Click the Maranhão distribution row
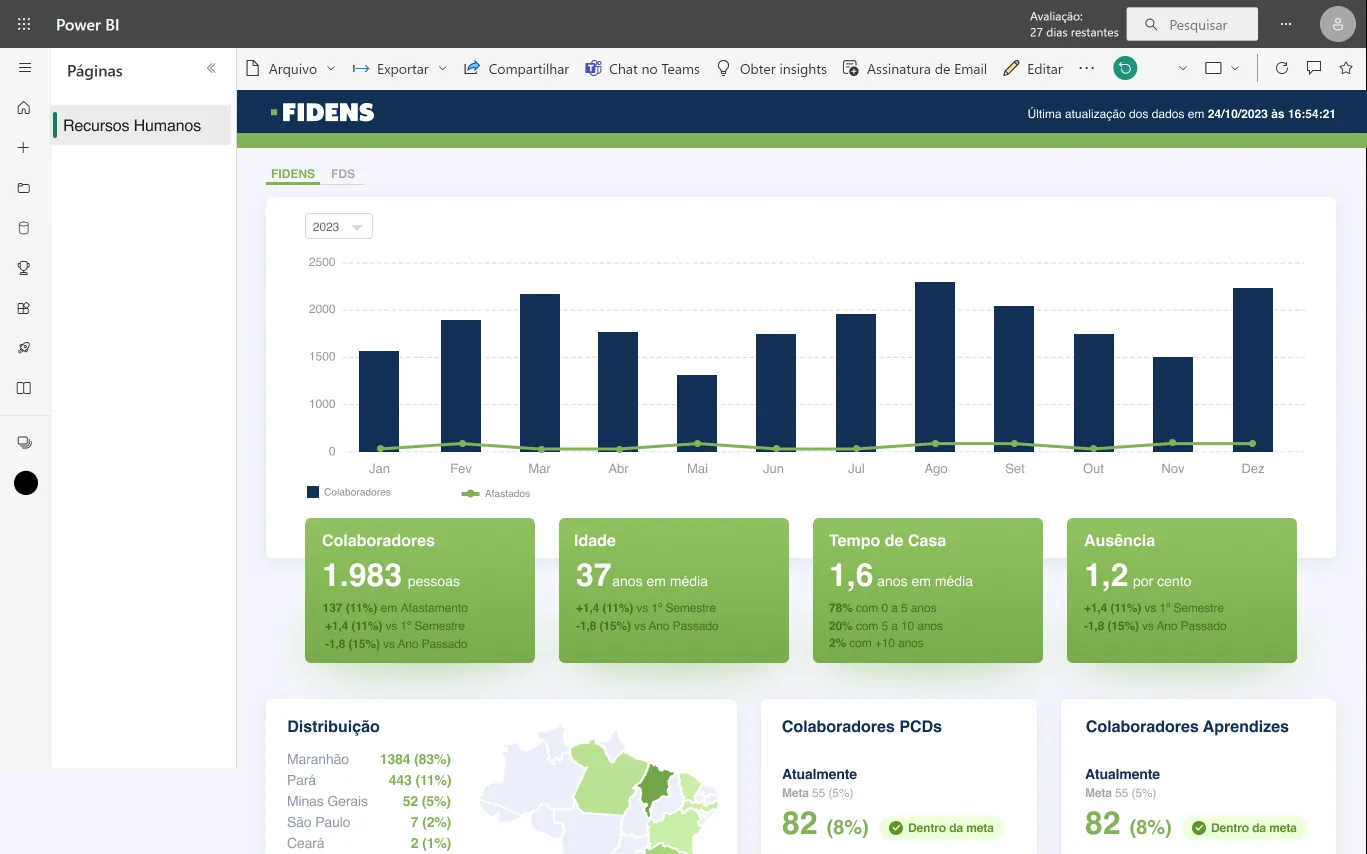 369,759
